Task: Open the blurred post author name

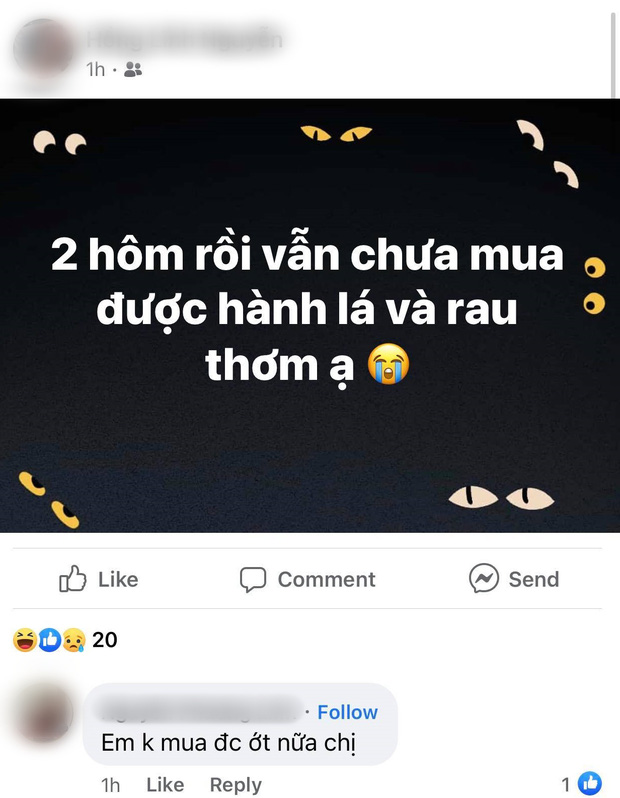Action: pos(185,39)
